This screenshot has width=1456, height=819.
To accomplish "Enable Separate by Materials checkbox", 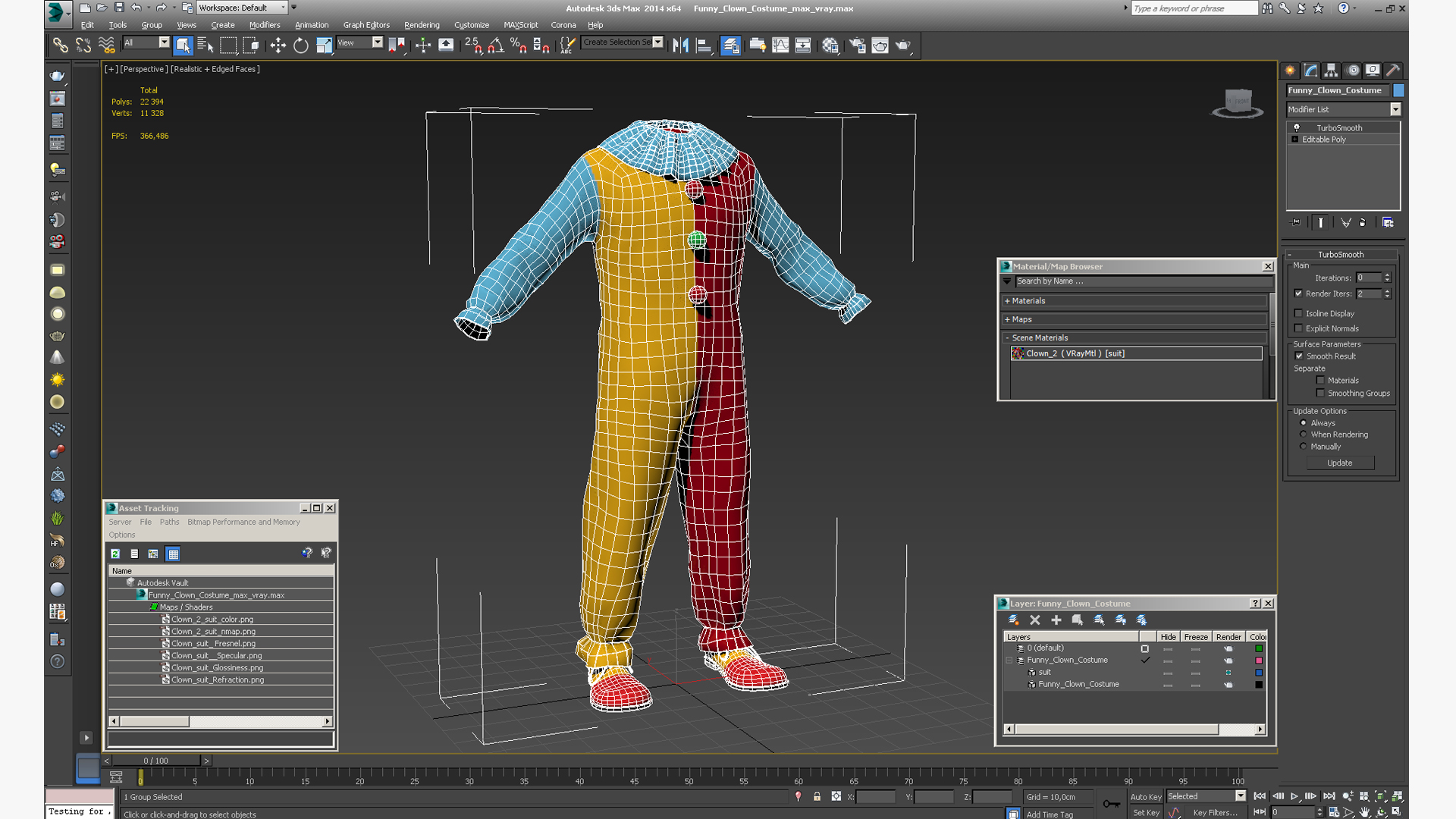I will point(1320,381).
